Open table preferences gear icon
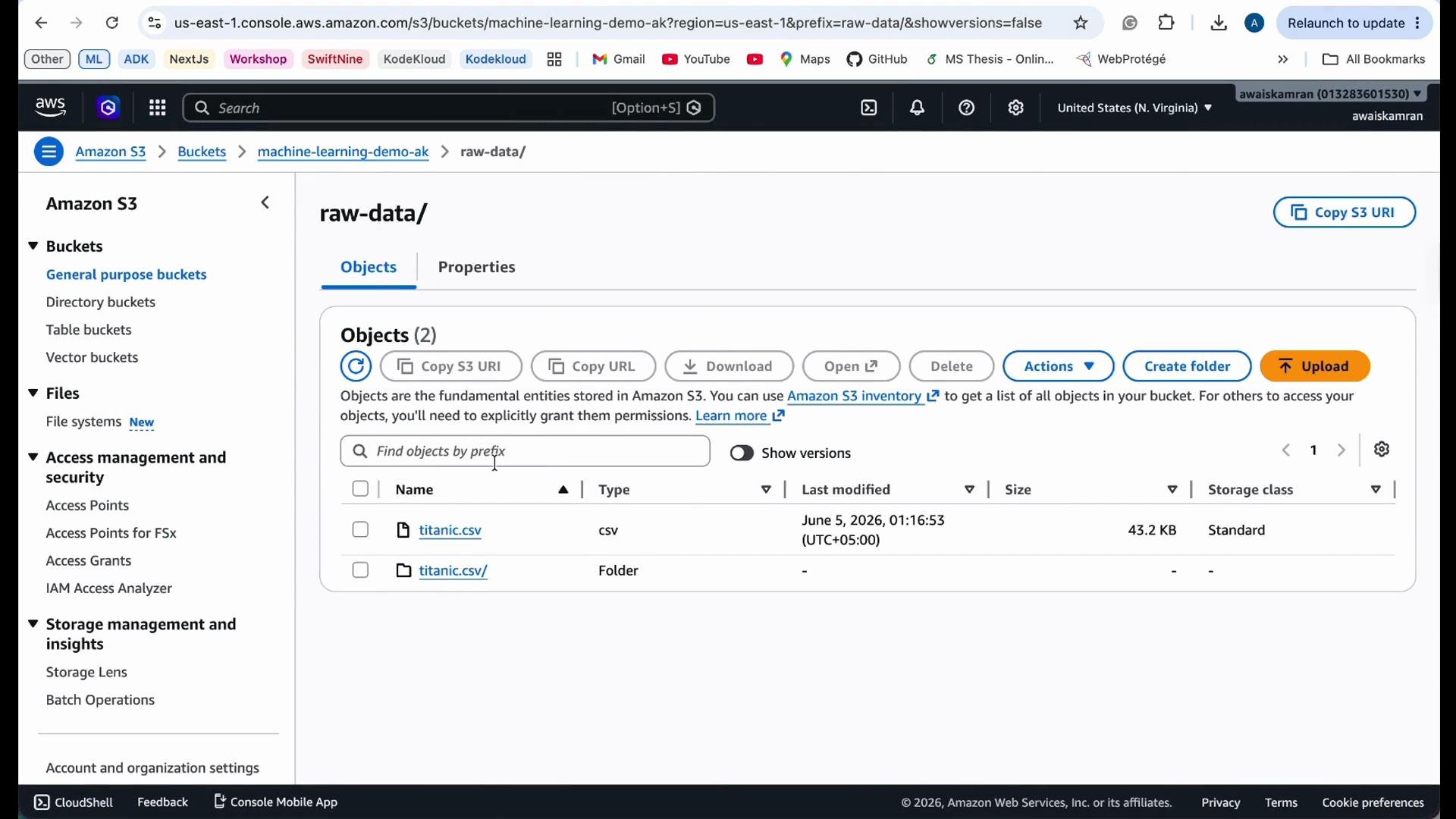1456x819 pixels. [x=1382, y=450]
